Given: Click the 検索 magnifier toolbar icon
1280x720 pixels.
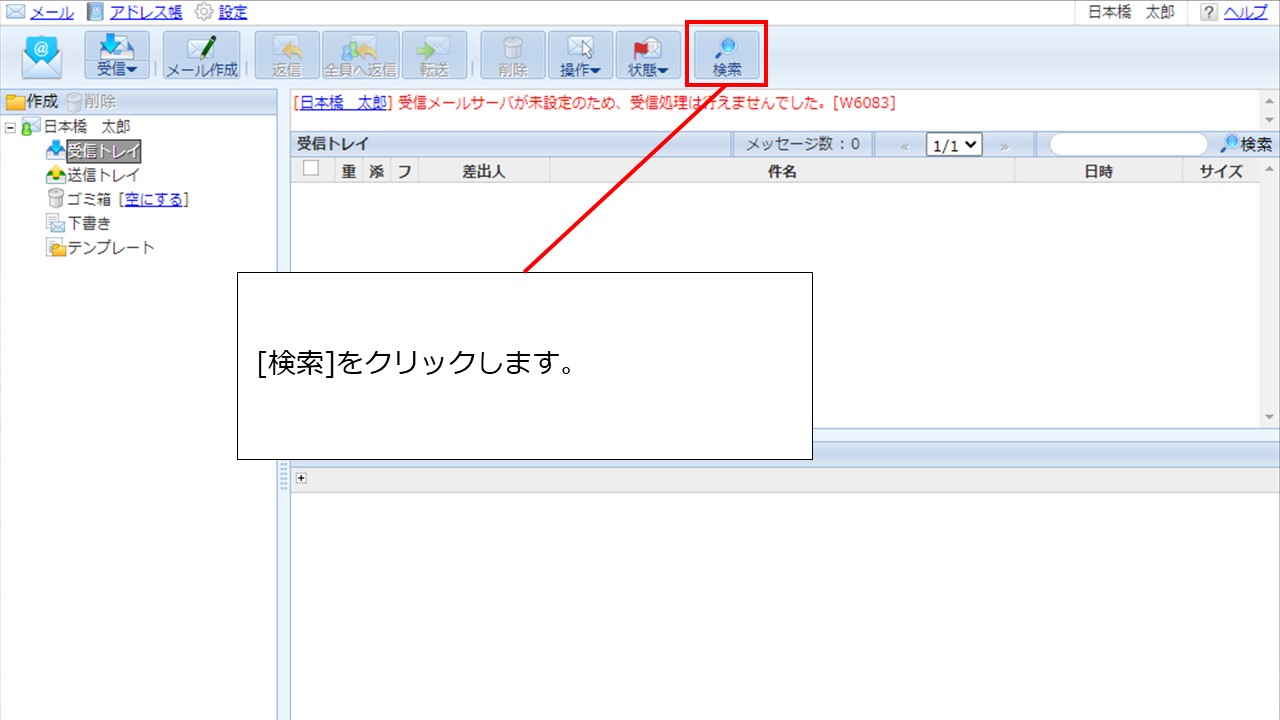Looking at the screenshot, I should 727,55.
